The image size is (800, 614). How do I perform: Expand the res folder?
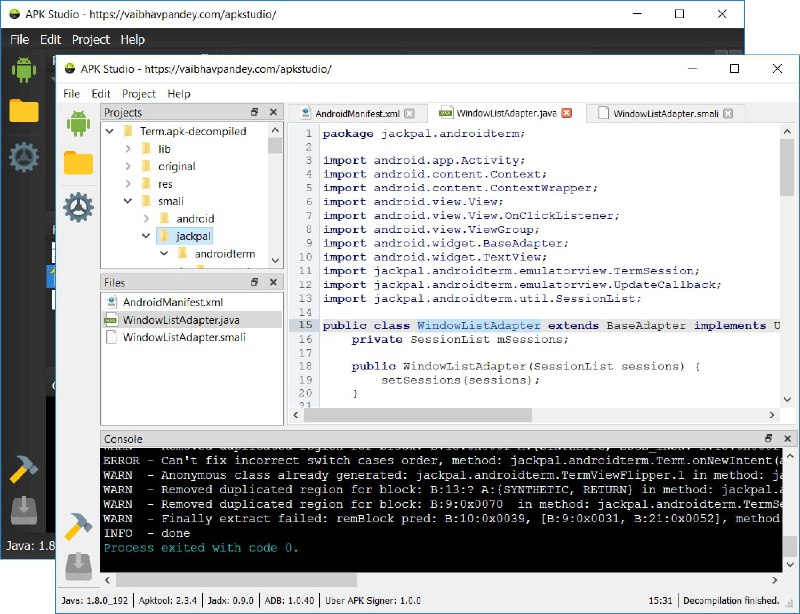point(128,184)
